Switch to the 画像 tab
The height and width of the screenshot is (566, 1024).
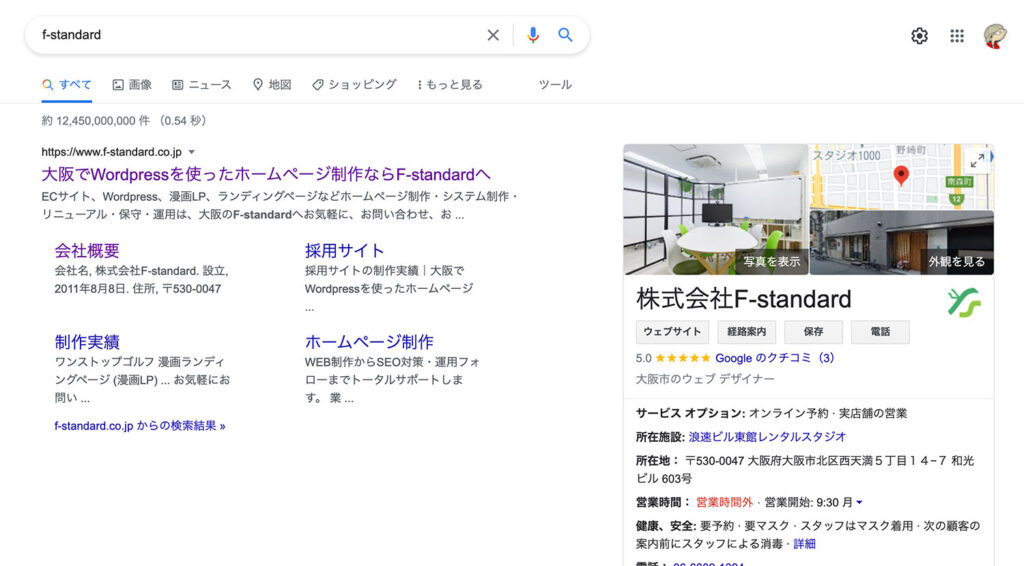click(x=132, y=85)
